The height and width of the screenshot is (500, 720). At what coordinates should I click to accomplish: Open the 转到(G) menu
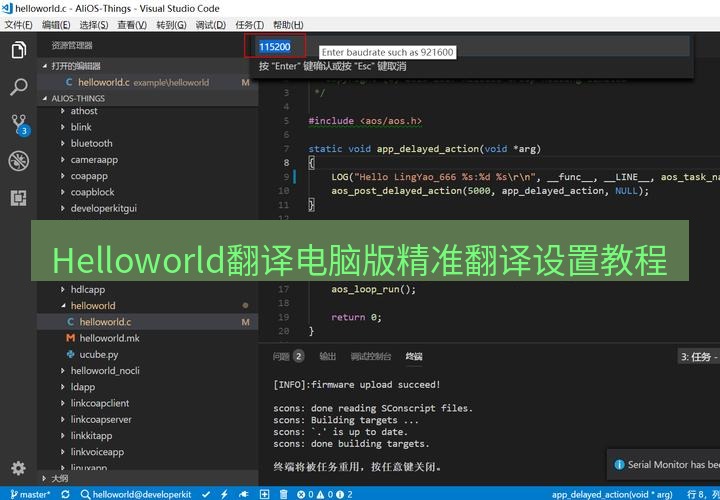[171, 25]
